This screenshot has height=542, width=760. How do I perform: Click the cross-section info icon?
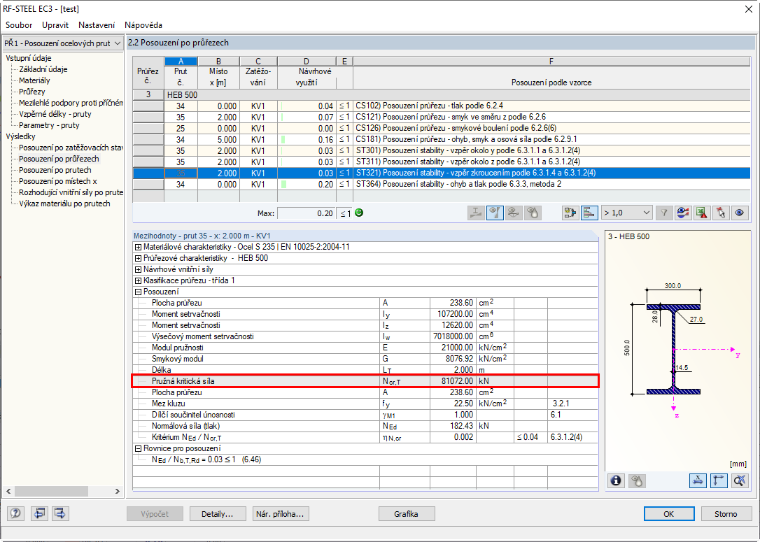[616, 480]
